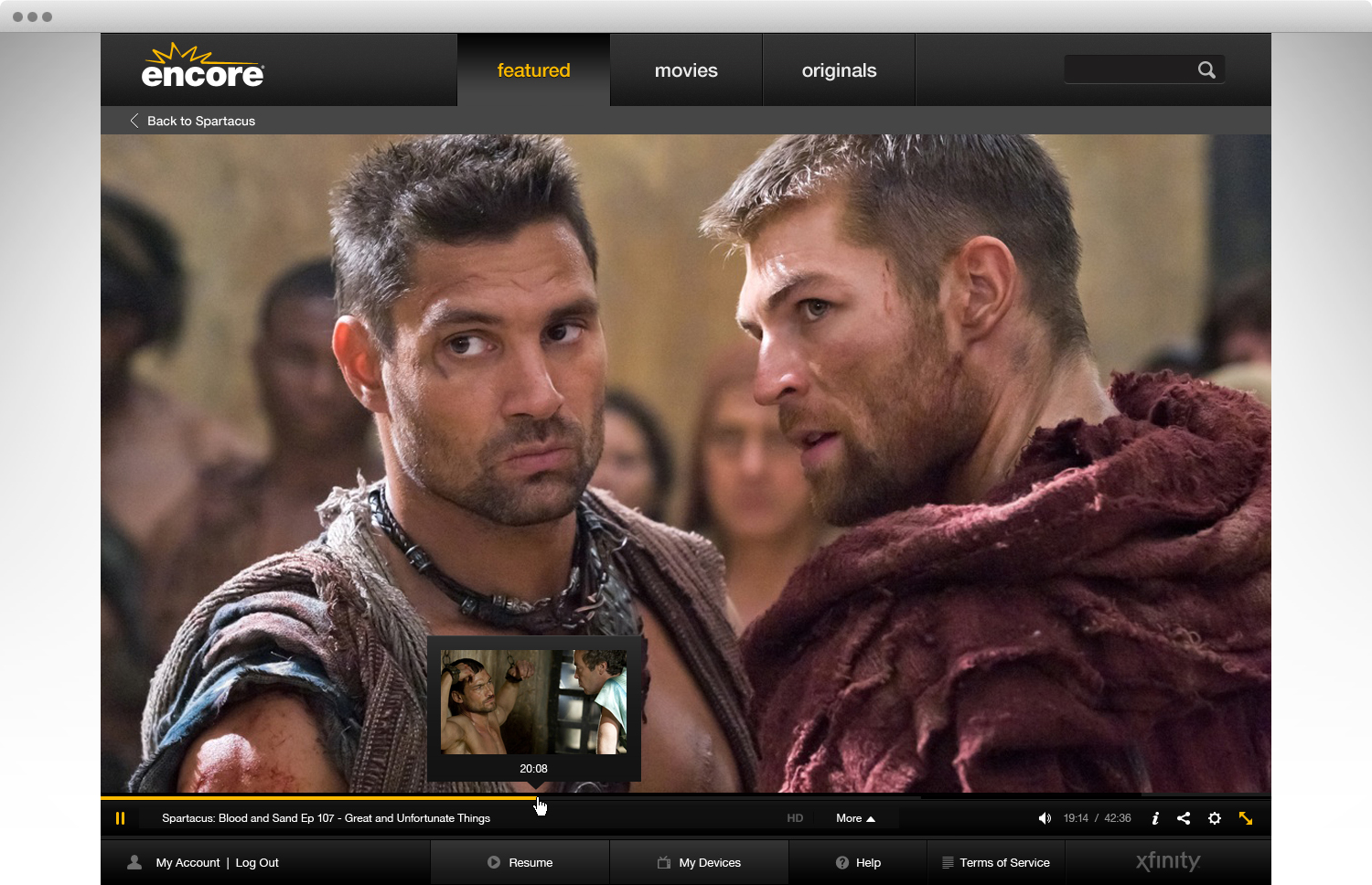Switch to the featured tab
The image size is (1372, 885).
pos(533,70)
